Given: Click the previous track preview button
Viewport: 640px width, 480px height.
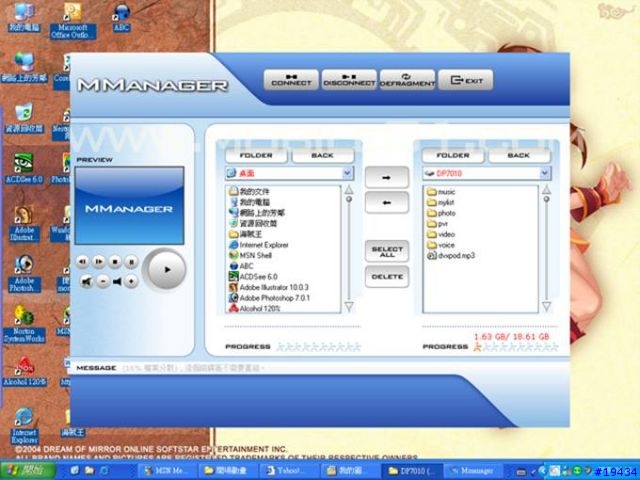Looking at the screenshot, I should [82, 262].
